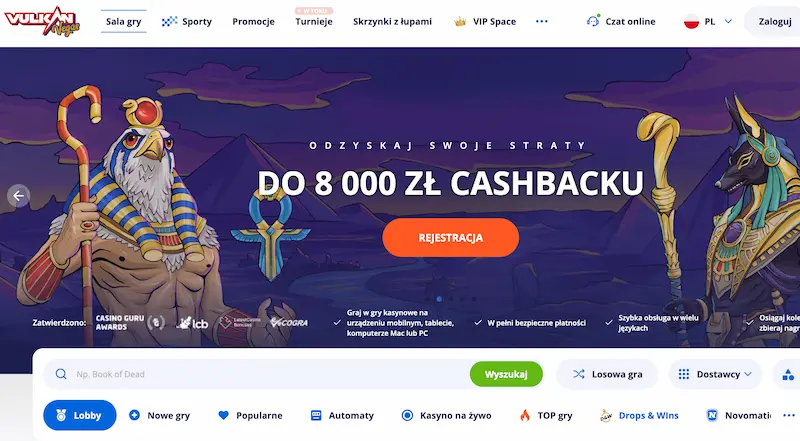800x441 pixels.
Task: Click the search magnifier icon
Action: click(x=61, y=374)
